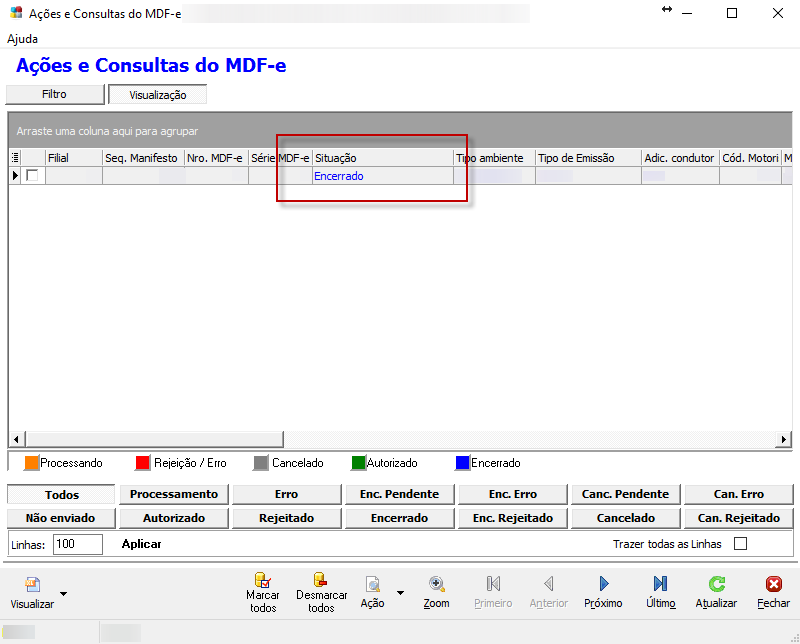Click the blue Encerrado legend swatch
Image resolution: width=800 pixels, height=644 pixels.
click(462, 463)
